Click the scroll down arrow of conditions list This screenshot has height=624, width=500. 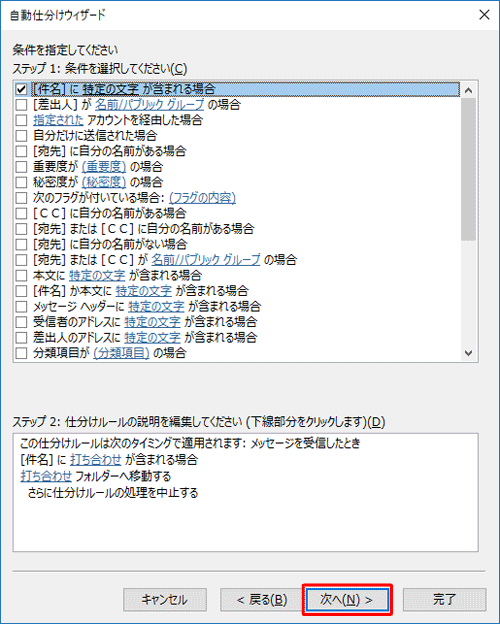(469, 353)
